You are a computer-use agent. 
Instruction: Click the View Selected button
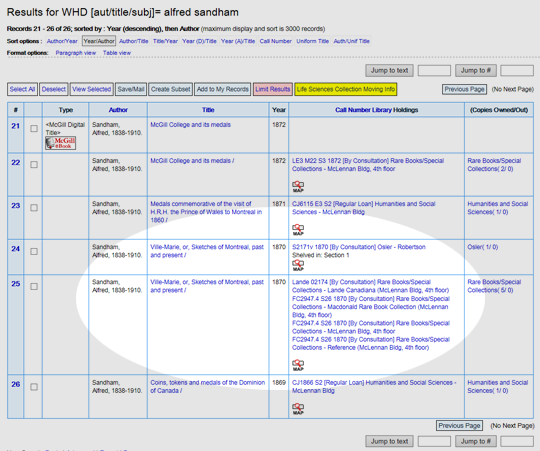point(92,89)
